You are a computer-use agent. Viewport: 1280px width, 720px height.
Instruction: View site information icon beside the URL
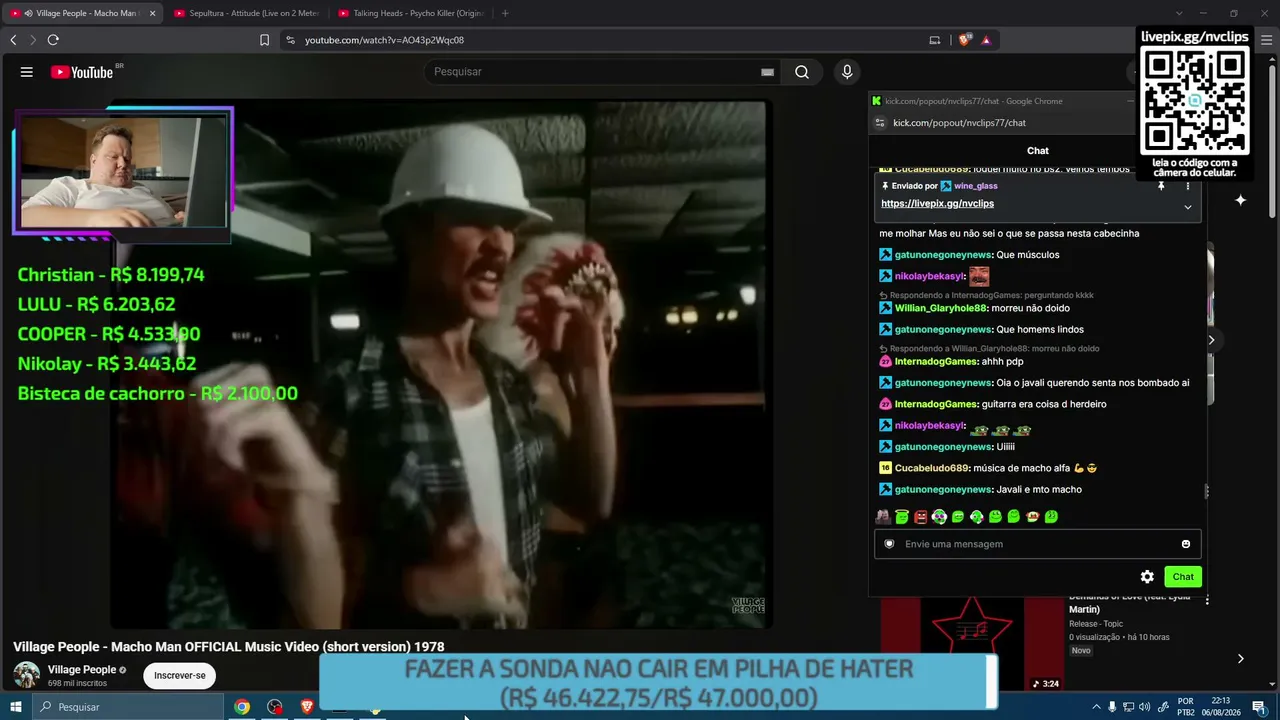(x=290, y=40)
